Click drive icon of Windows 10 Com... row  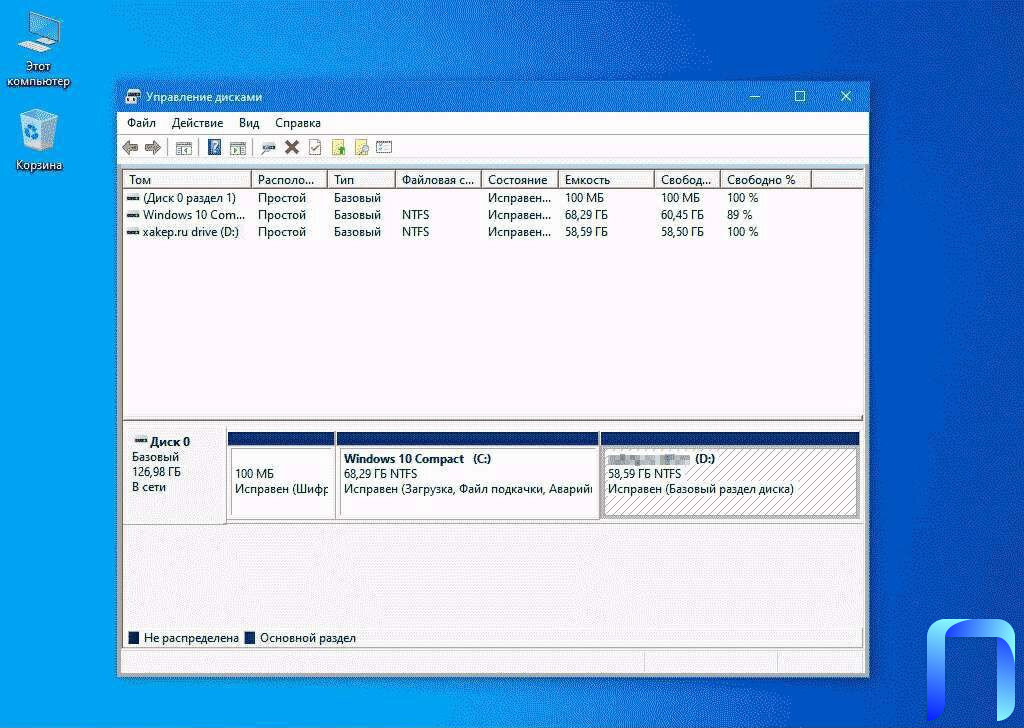(133, 215)
